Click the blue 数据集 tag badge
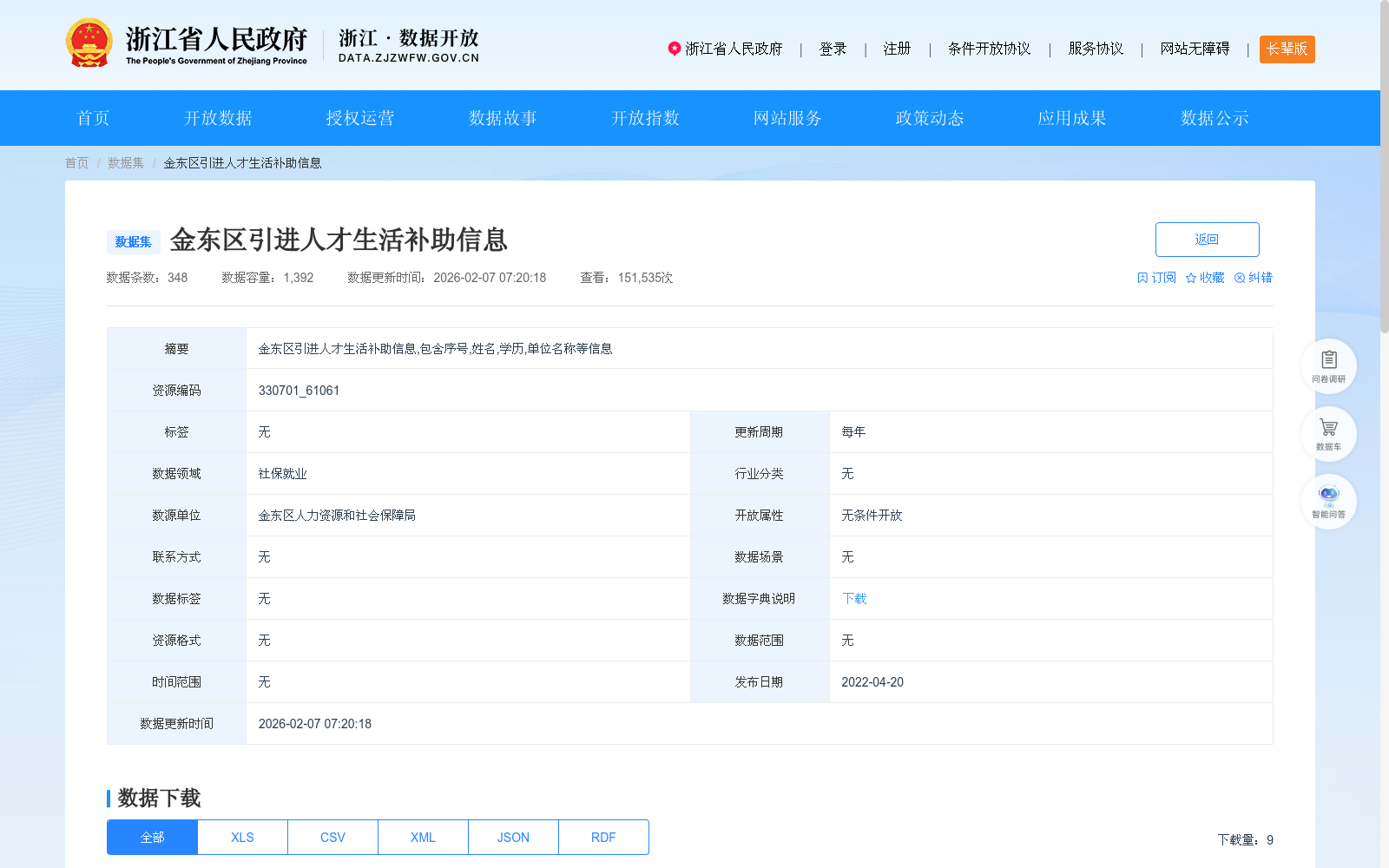Image resolution: width=1389 pixels, height=868 pixels. point(133,242)
